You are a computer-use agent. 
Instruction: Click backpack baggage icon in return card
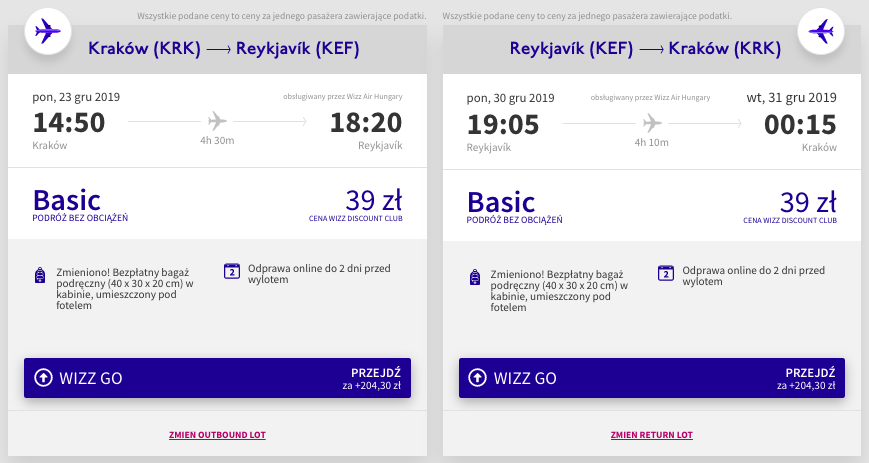click(x=475, y=277)
